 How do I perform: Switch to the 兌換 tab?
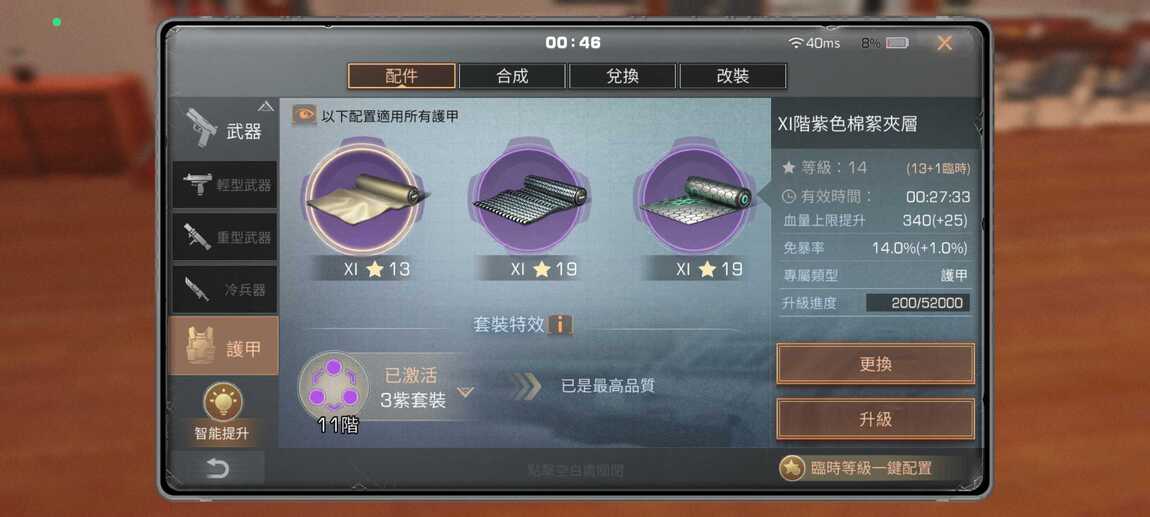click(x=622, y=76)
